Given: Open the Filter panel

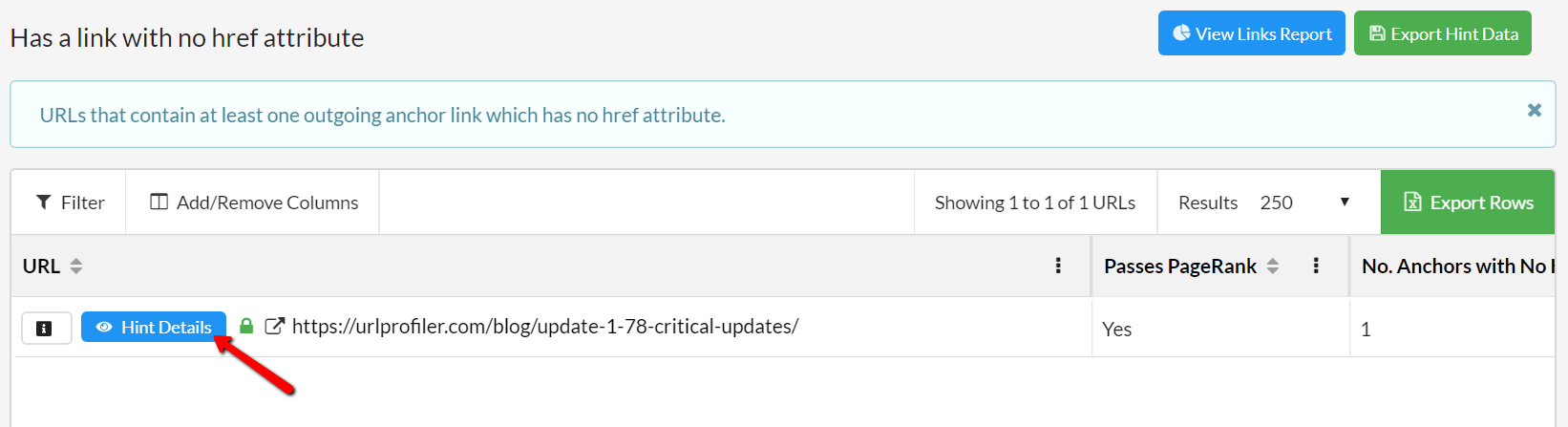Looking at the screenshot, I should tap(69, 203).
